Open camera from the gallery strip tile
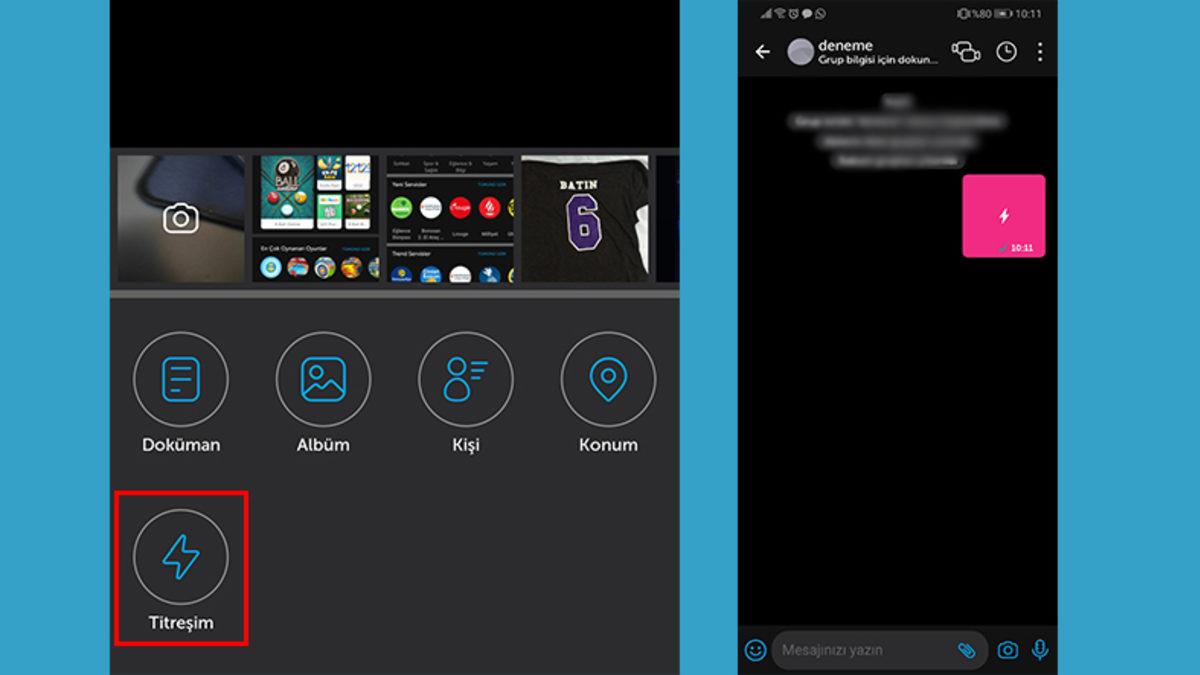 pos(181,218)
